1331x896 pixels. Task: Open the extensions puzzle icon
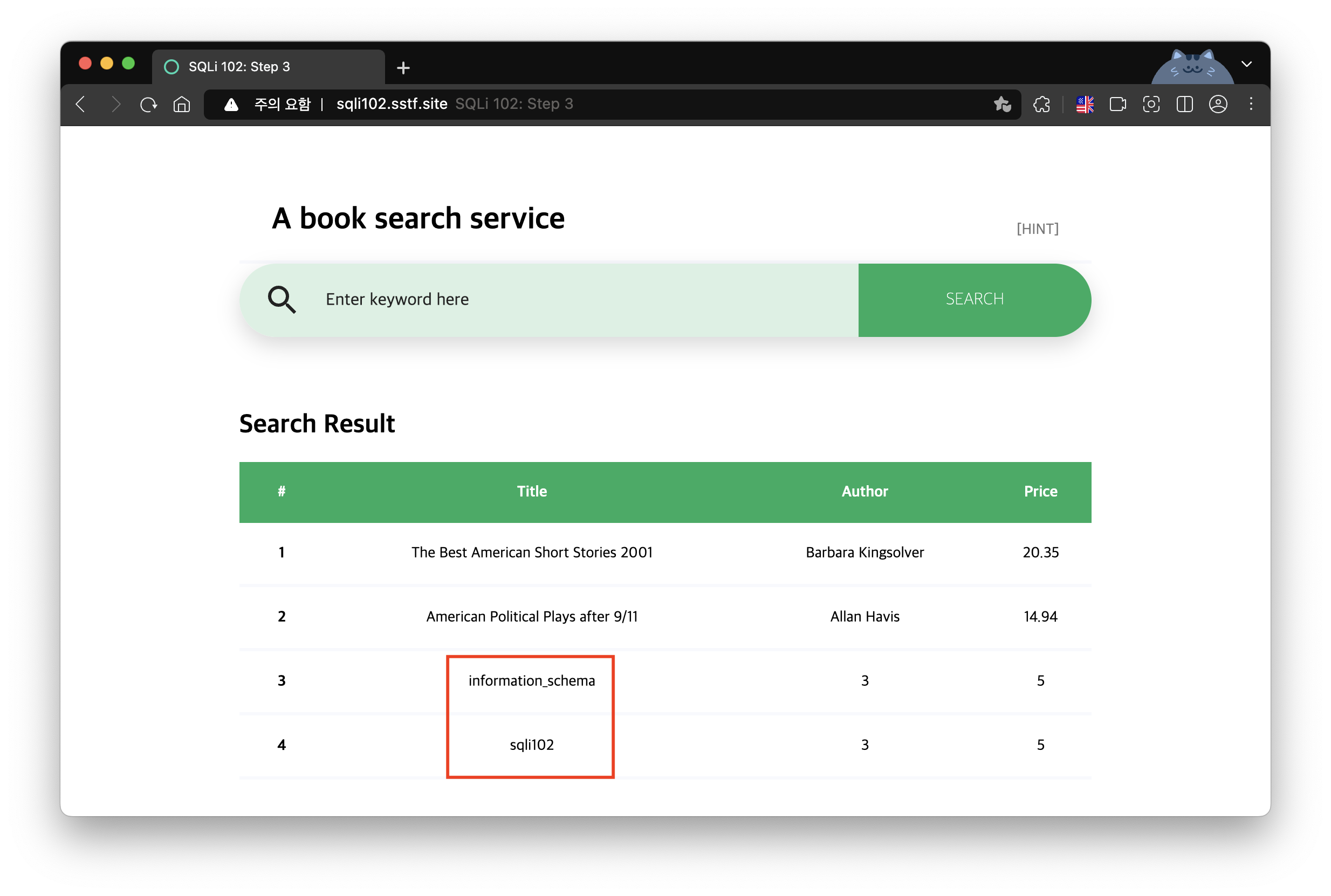(x=1041, y=104)
